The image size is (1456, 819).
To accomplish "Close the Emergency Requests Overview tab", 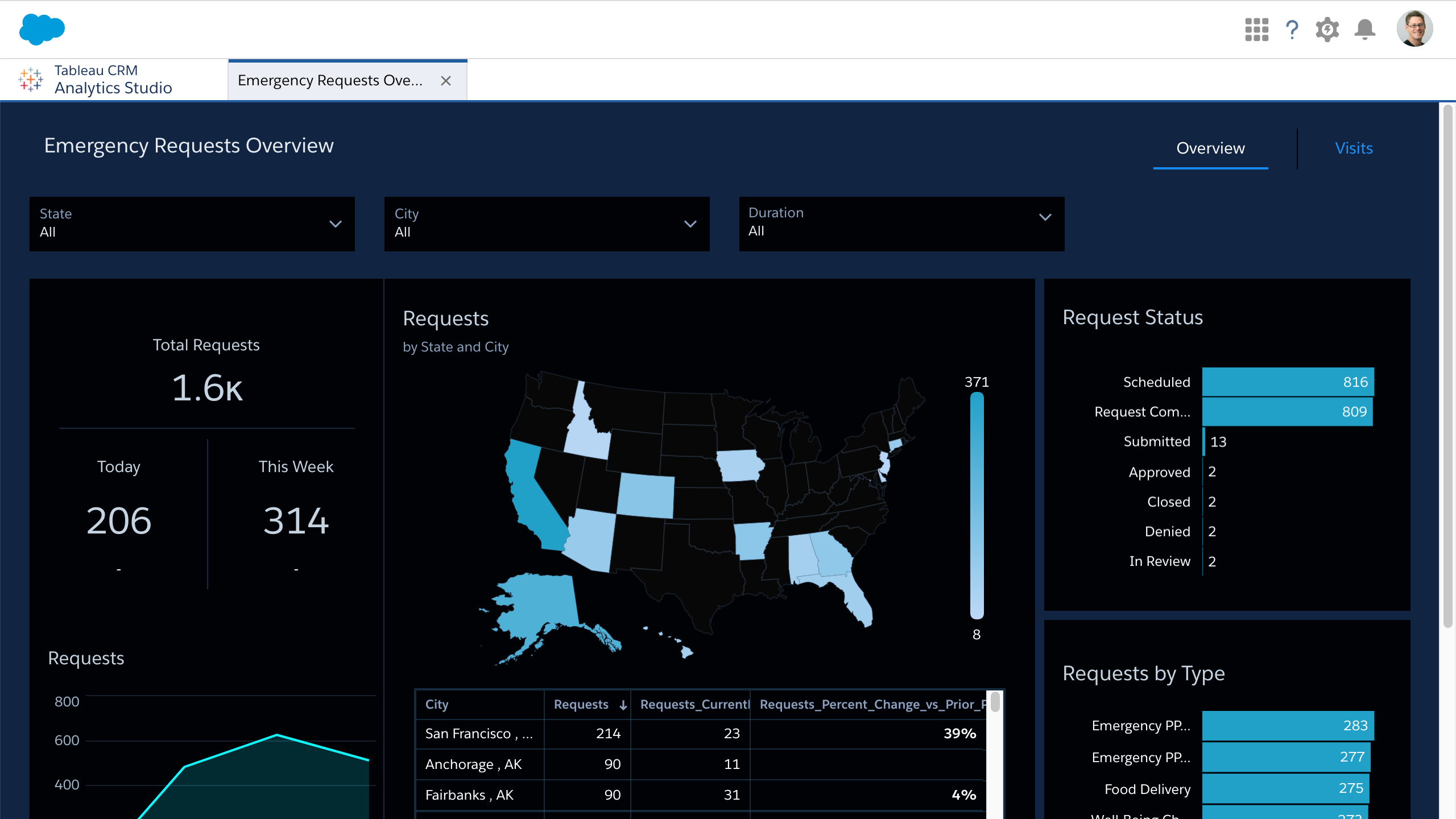I will [446, 81].
